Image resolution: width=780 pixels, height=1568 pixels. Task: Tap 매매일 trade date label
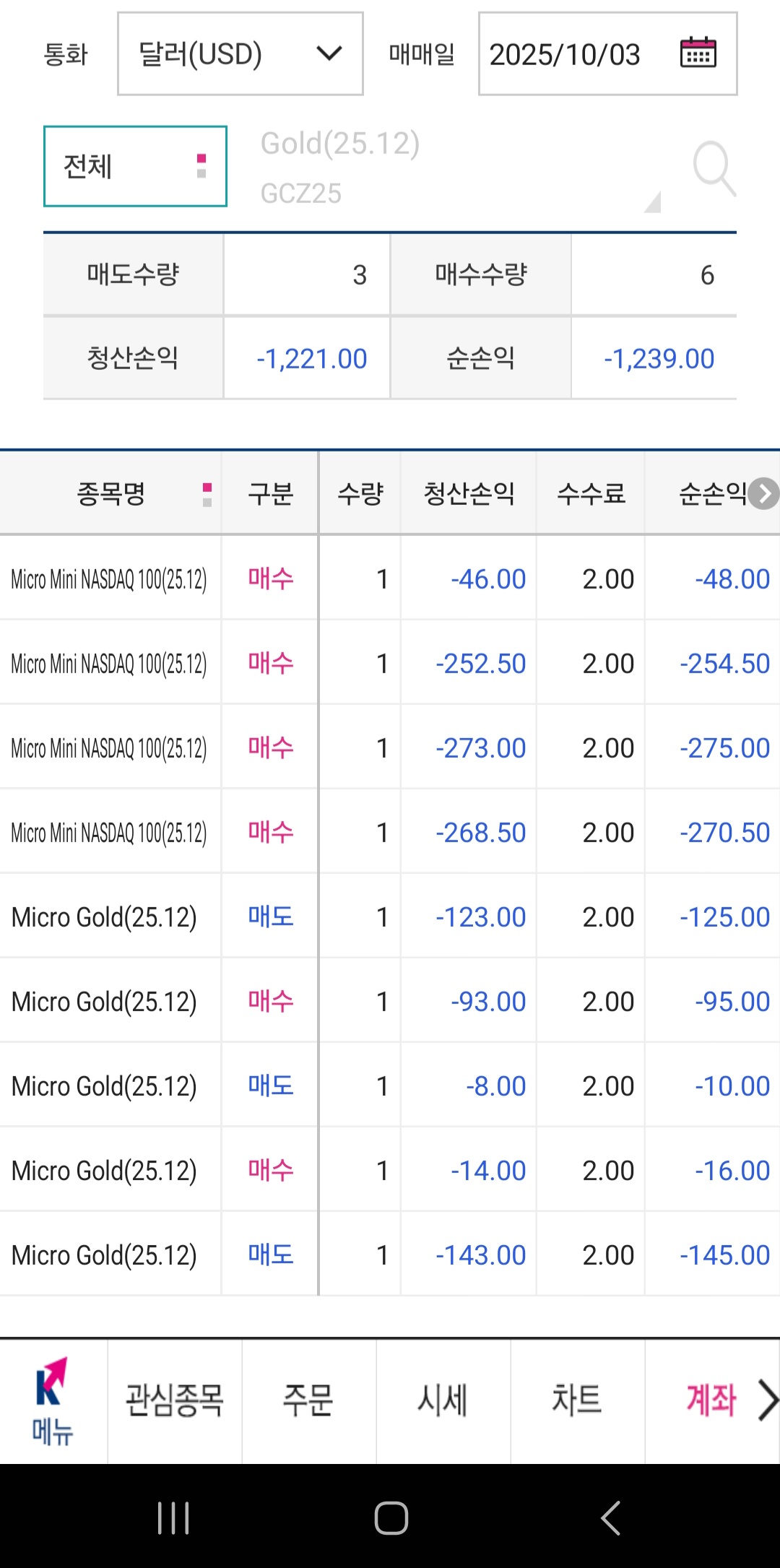tap(422, 54)
